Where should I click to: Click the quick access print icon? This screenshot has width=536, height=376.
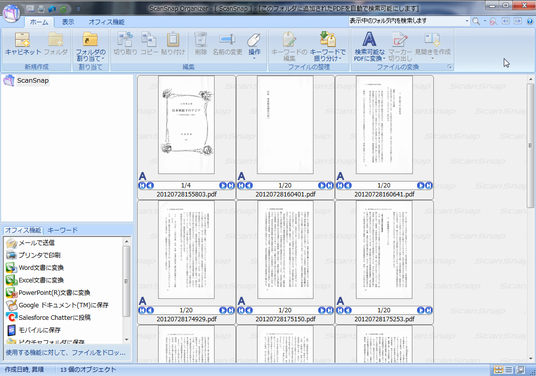41,9
